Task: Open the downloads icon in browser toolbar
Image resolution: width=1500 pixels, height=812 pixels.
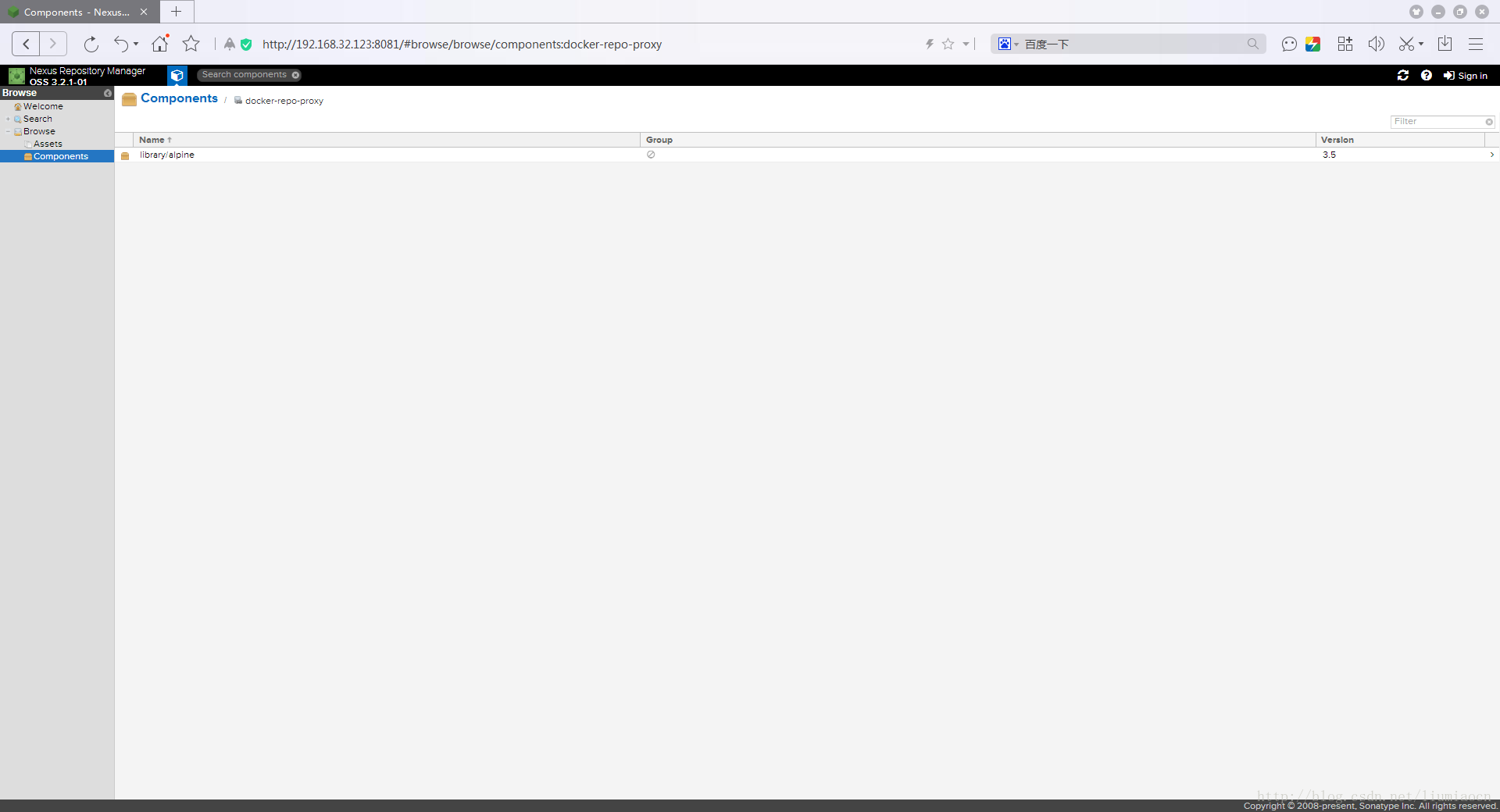Action: pos(1445,44)
